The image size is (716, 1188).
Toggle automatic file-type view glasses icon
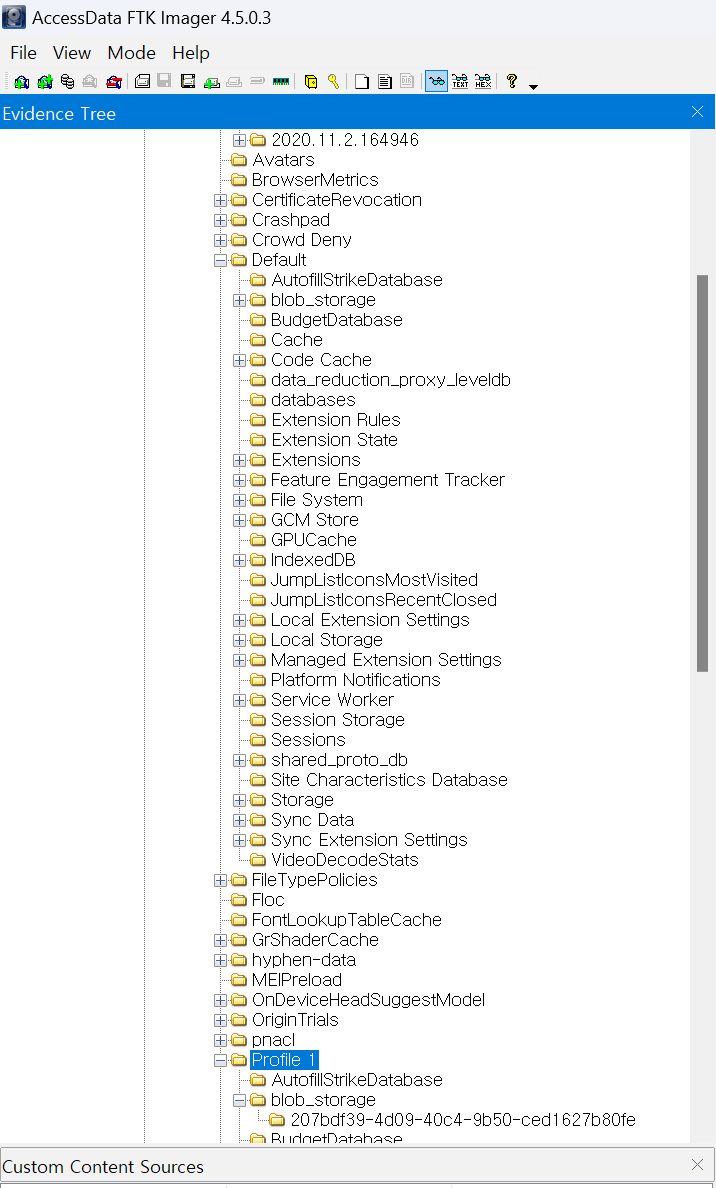[x=436, y=81]
